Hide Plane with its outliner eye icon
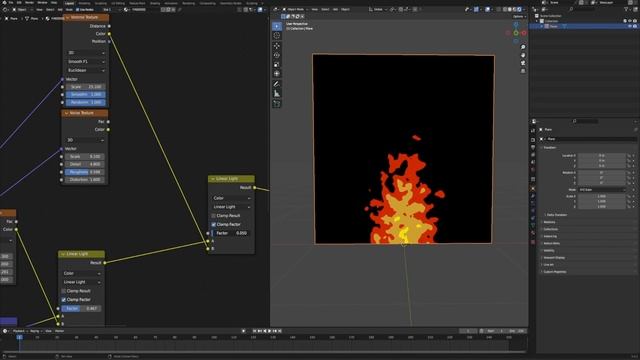The height and width of the screenshot is (360, 640). (x=630, y=26)
